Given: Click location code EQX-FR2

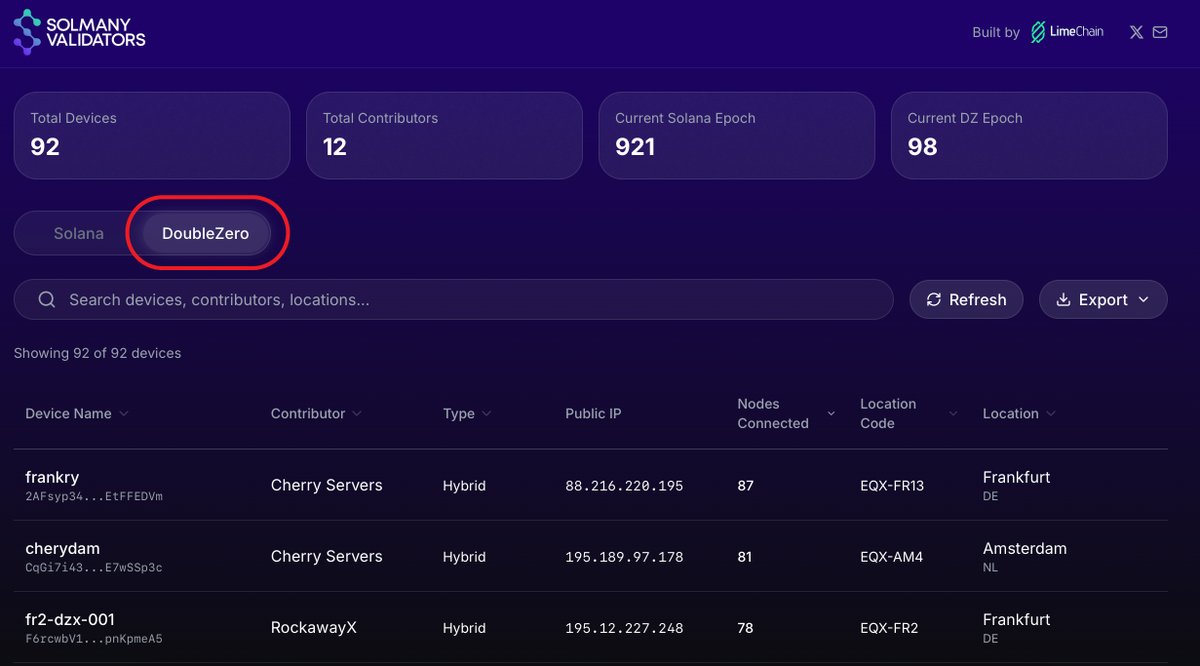Looking at the screenshot, I should coord(889,628).
